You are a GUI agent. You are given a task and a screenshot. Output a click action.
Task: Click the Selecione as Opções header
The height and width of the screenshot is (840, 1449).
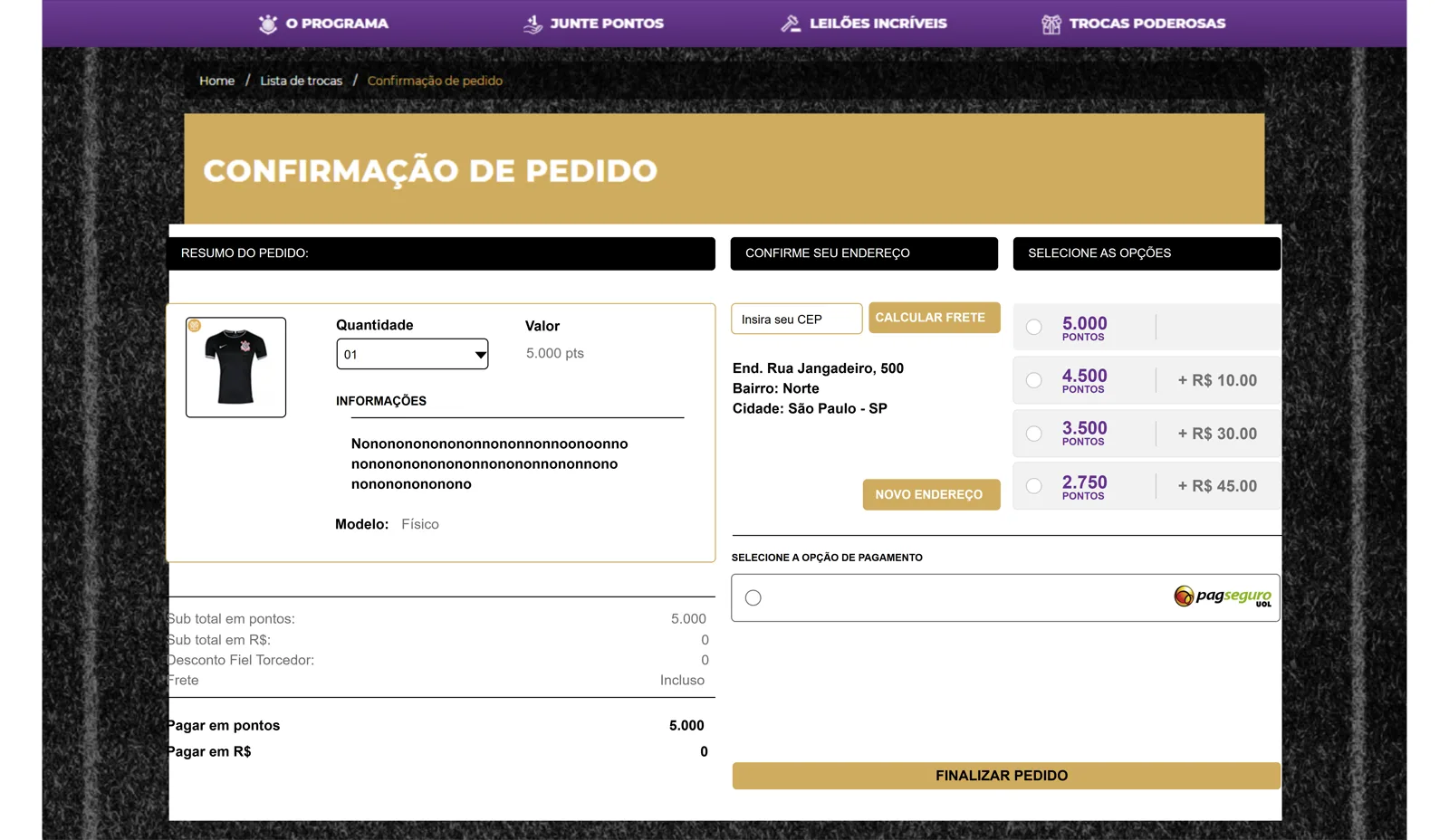1147,253
